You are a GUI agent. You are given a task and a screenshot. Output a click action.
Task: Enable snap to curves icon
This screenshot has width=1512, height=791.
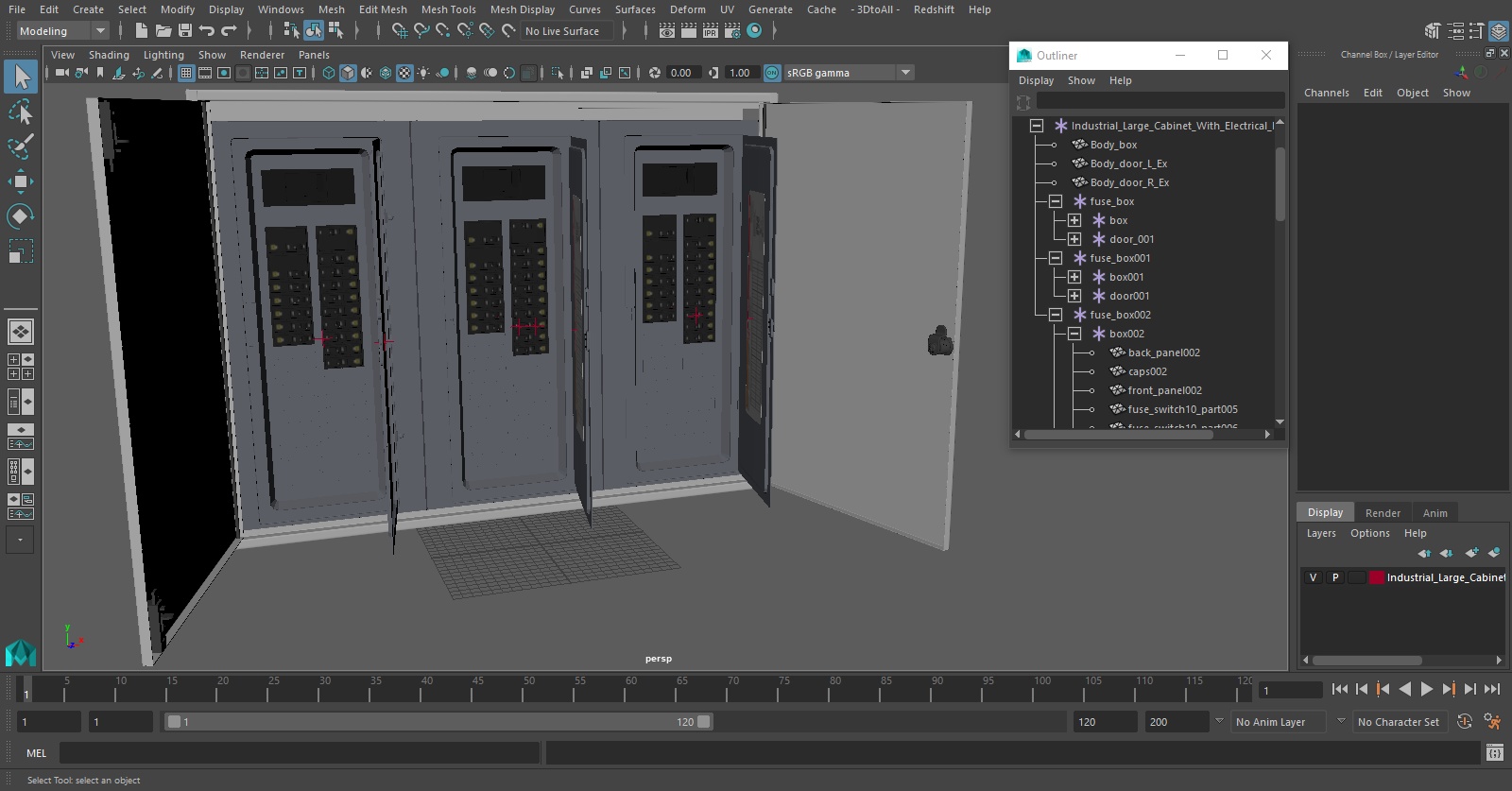[421, 31]
